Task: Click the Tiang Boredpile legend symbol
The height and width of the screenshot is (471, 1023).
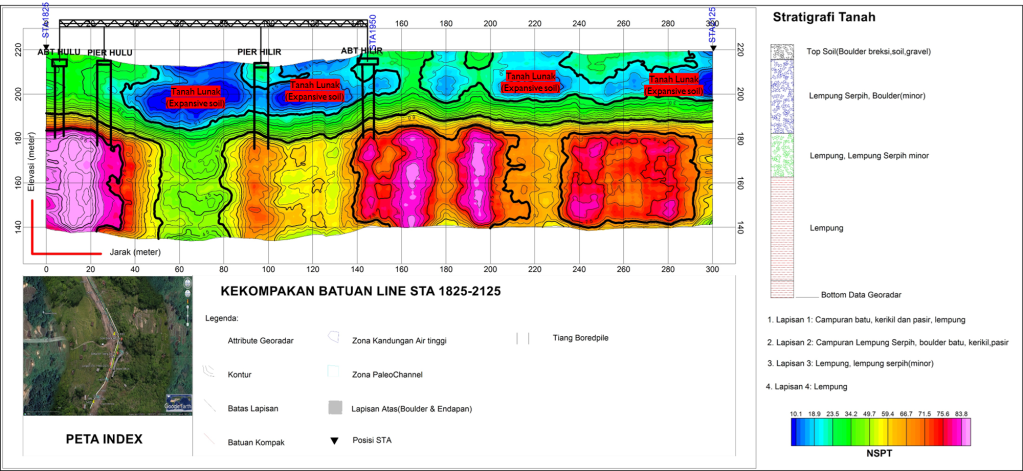Action: [x=522, y=340]
